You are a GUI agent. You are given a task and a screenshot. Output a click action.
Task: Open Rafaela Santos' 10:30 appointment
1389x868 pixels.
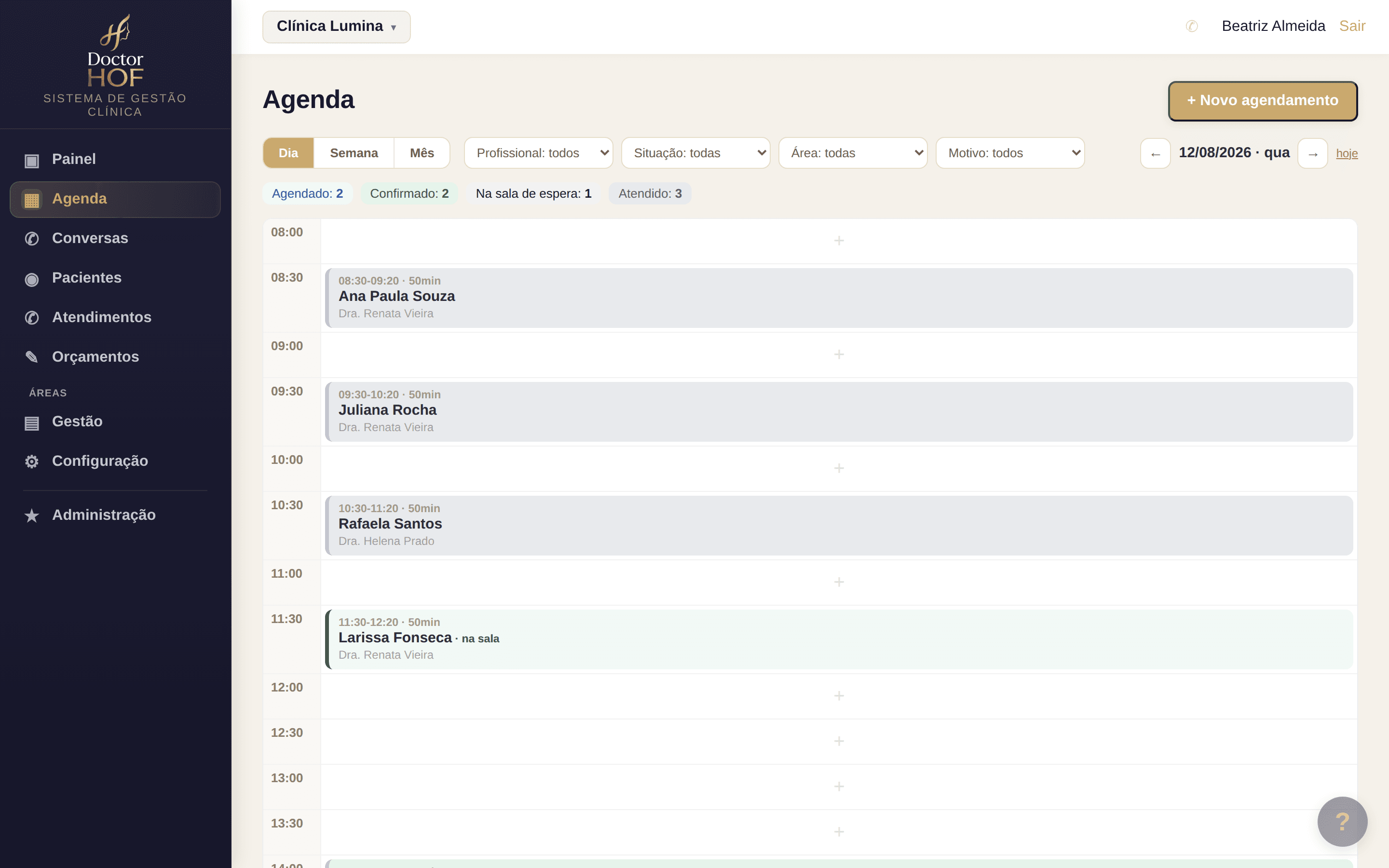coord(839,525)
